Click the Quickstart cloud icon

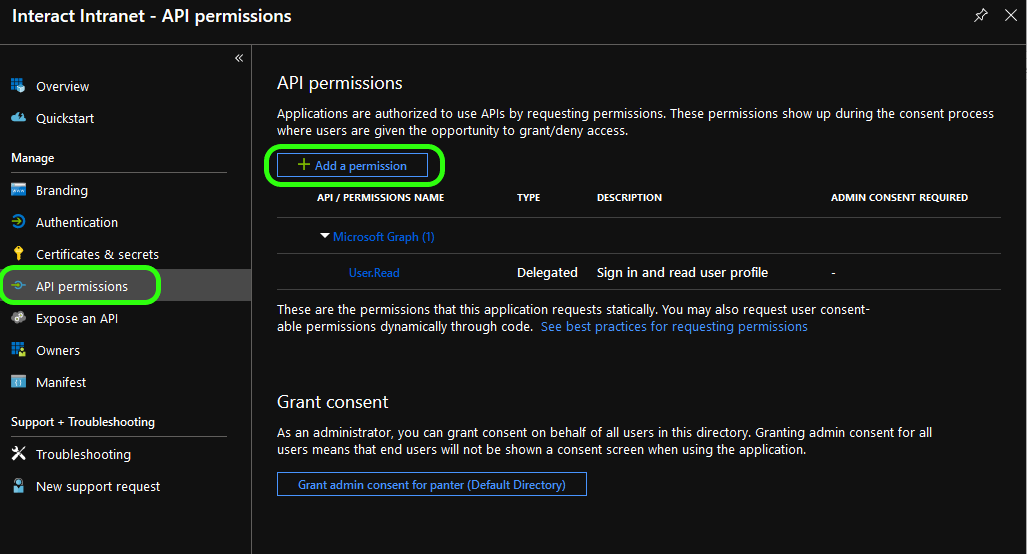click(18, 117)
